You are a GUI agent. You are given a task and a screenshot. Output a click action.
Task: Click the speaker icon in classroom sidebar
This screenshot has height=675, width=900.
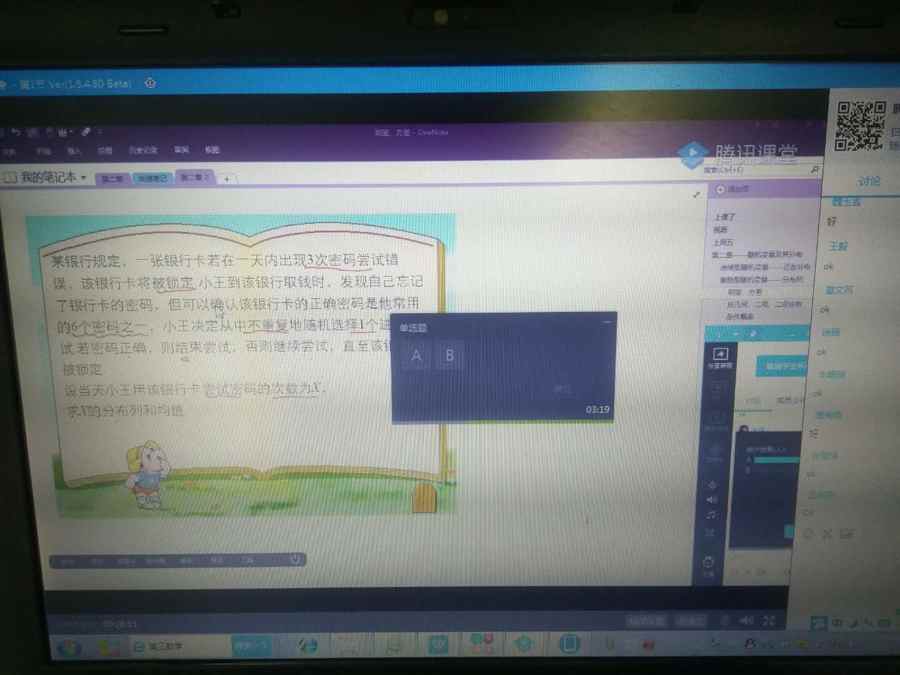(712, 499)
